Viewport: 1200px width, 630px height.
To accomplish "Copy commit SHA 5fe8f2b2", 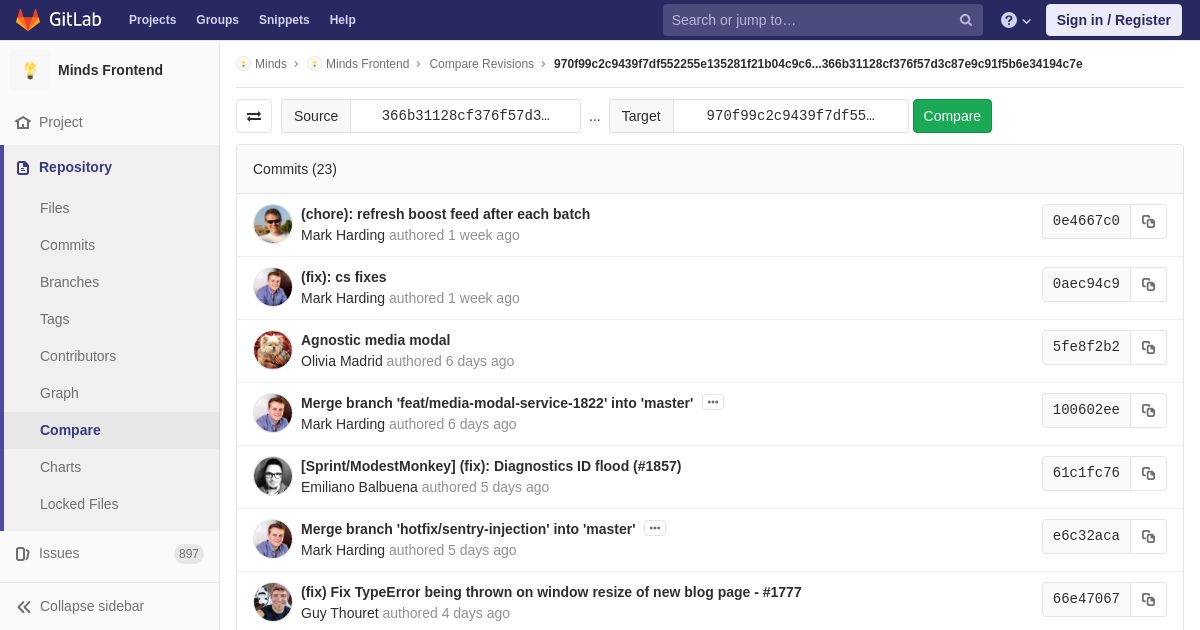I will click(x=1148, y=347).
